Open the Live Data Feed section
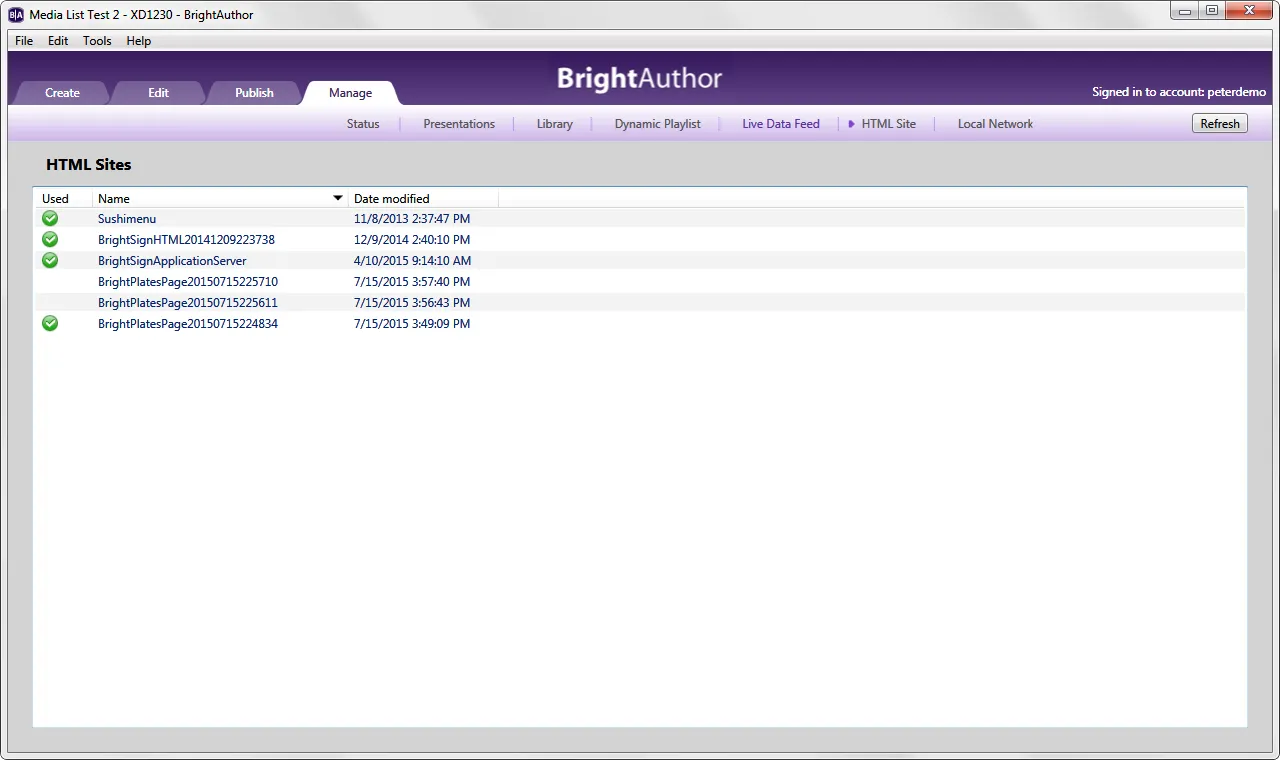The image size is (1280, 760). coord(781,124)
